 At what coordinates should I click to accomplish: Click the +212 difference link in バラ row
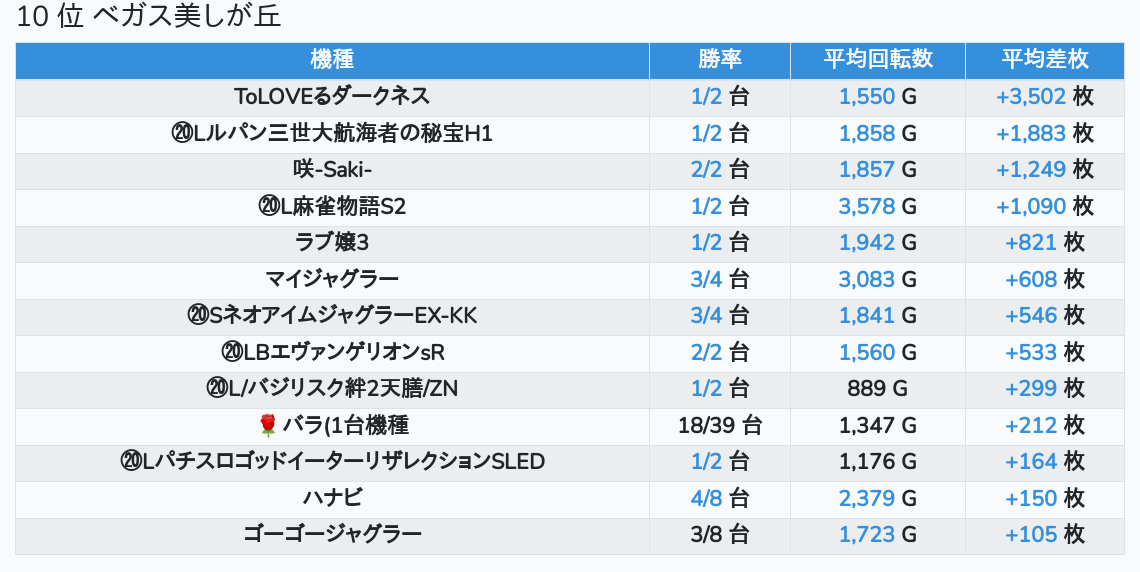[x=1031, y=426]
